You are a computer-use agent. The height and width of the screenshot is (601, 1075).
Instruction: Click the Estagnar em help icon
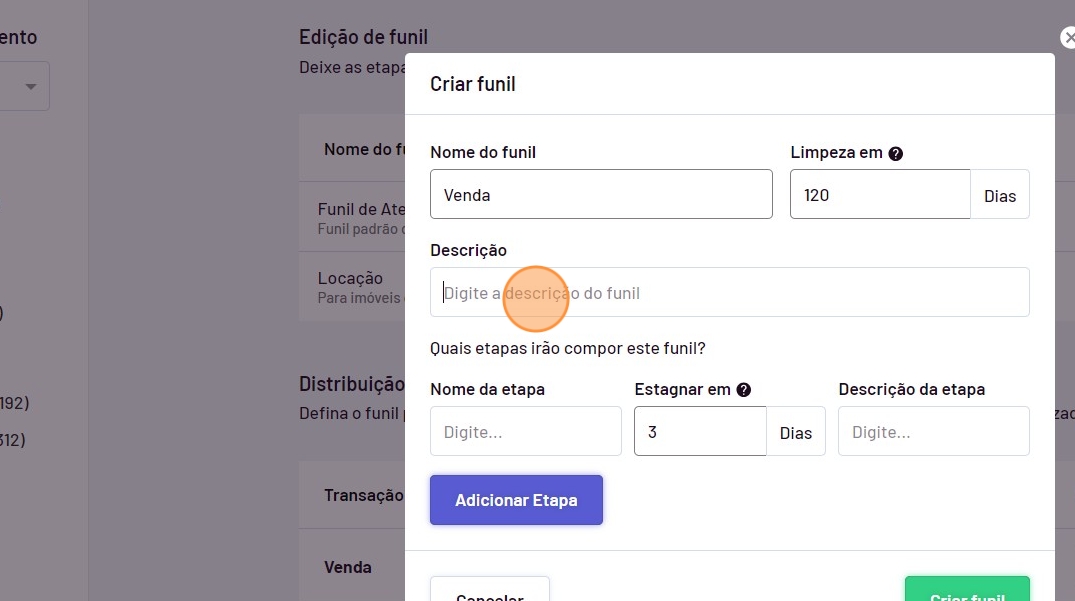[743, 390]
